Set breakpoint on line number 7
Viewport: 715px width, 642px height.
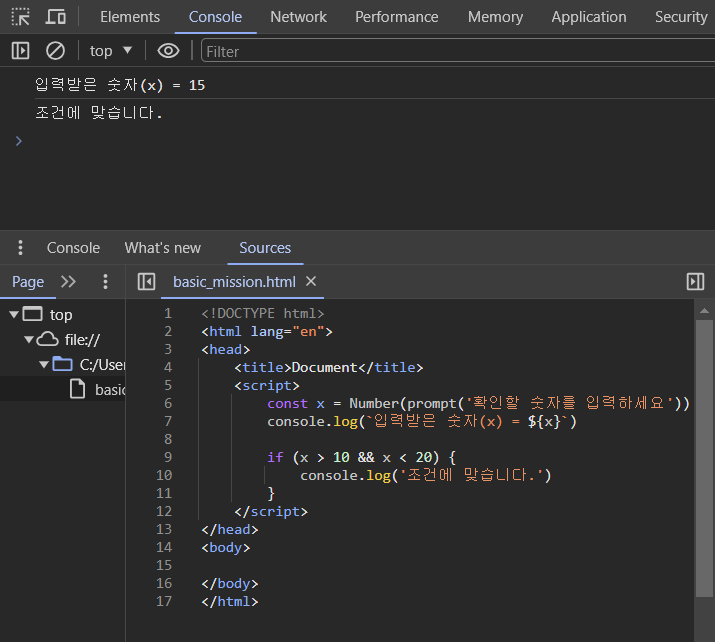(x=168, y=421)
